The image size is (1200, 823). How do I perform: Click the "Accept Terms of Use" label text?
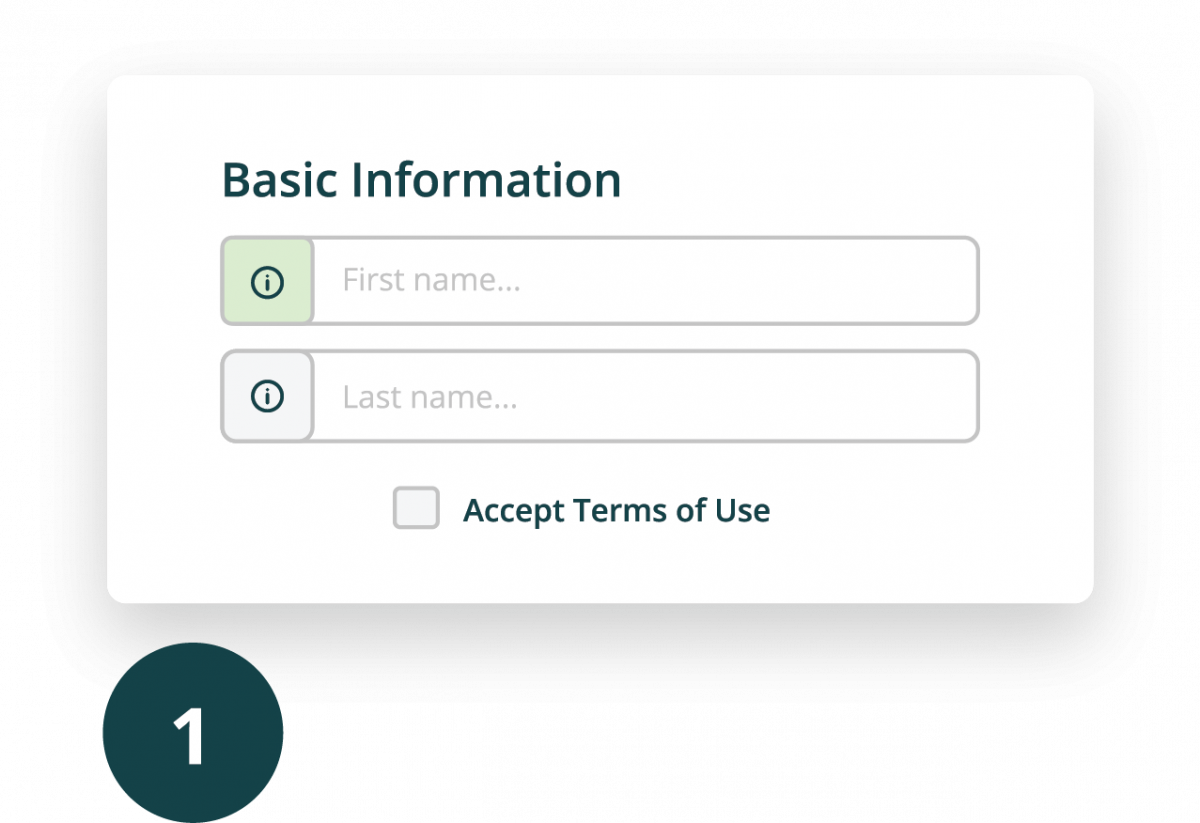click(x=616, y=511)
